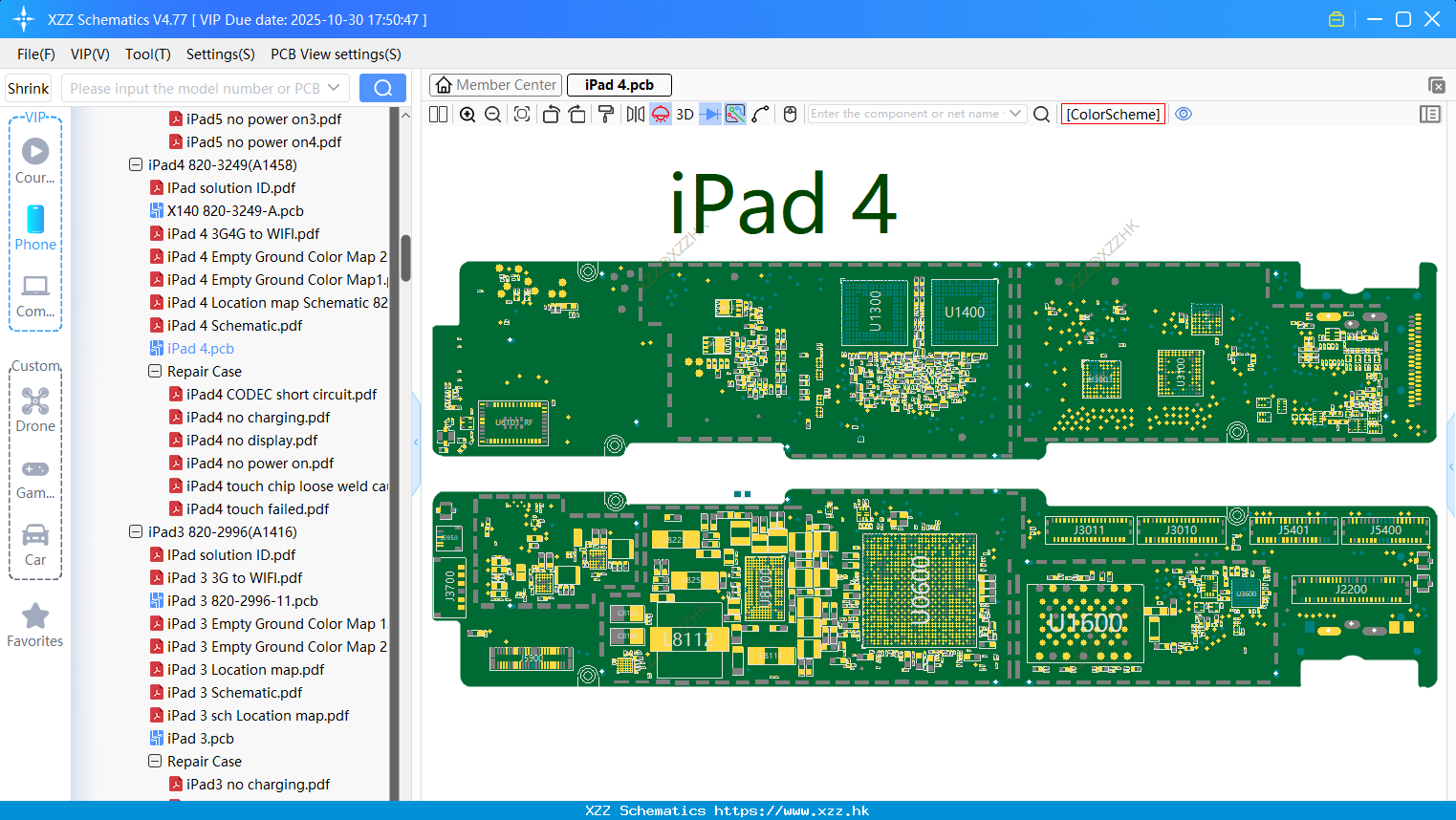Select the iPad 4.pcb tab
Screen dimensions: 1456x820
[x=619, y=85]
